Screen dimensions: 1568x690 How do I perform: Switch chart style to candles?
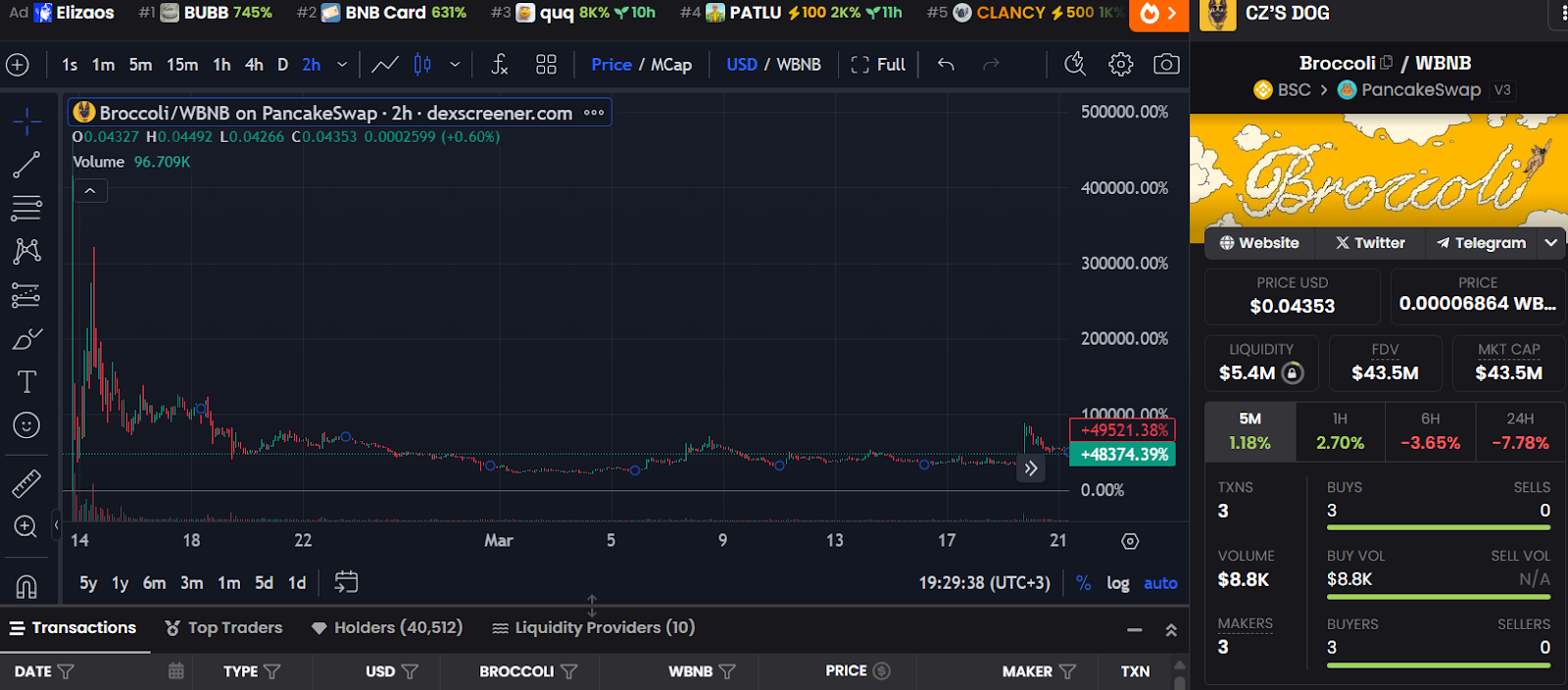pos(422,65)
